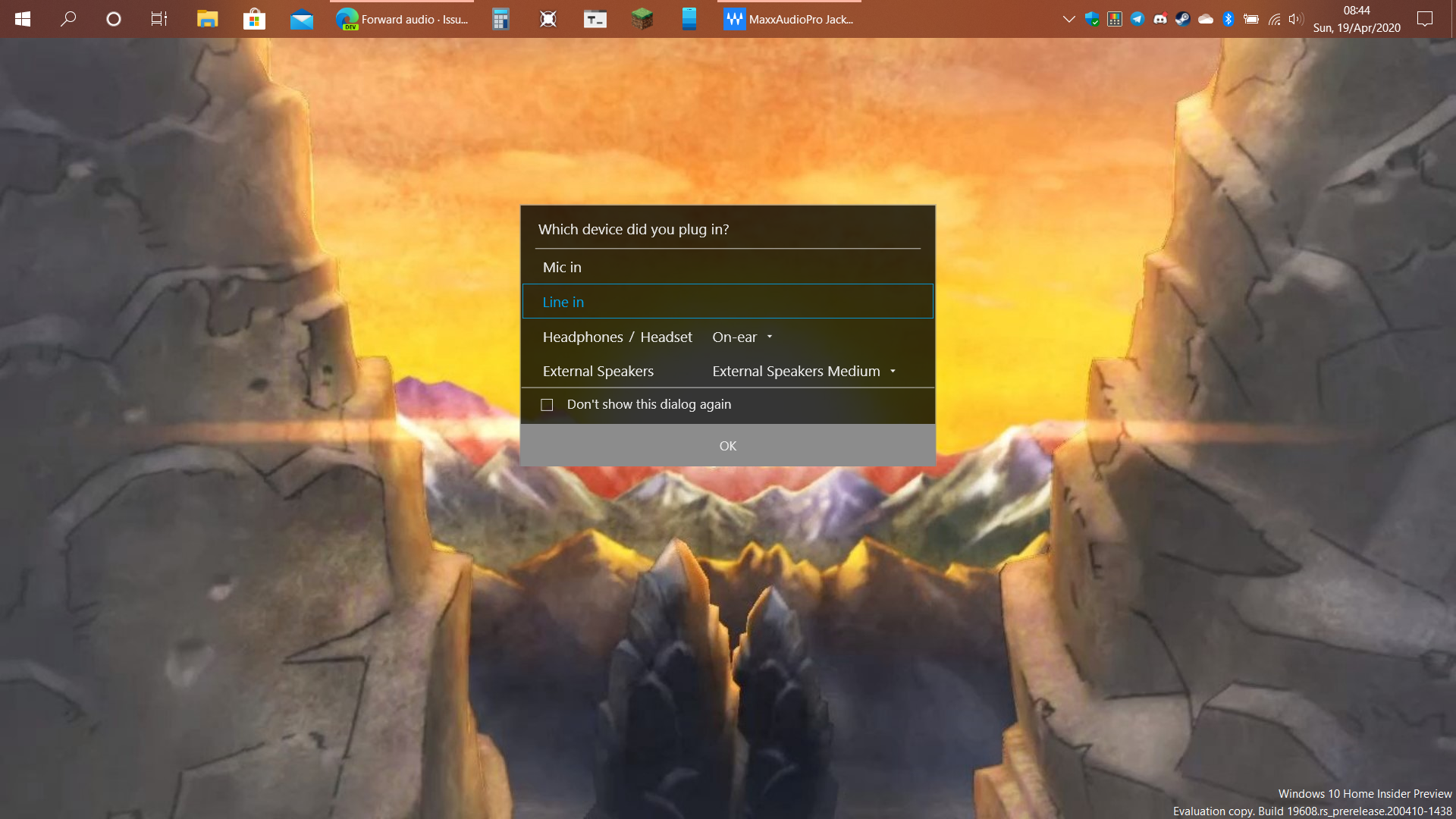The width and height of the screenshot is (1456, 819).
Task: Select 'Headphones / Headset' device option
Action: coord(617,337)
